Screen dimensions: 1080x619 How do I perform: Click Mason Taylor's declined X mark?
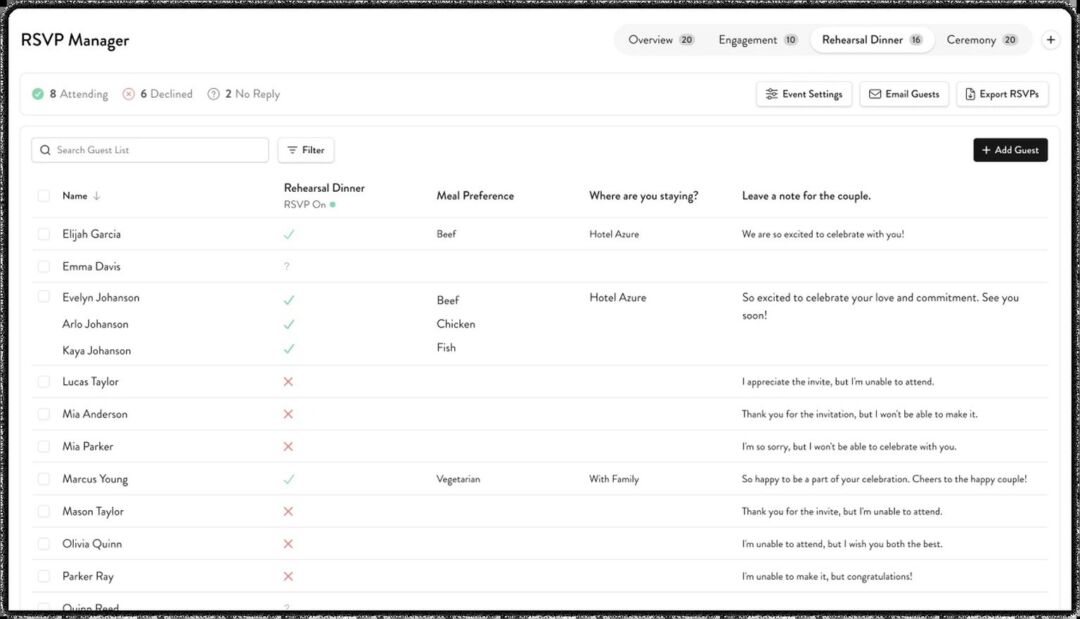click(x=288, y=511)
